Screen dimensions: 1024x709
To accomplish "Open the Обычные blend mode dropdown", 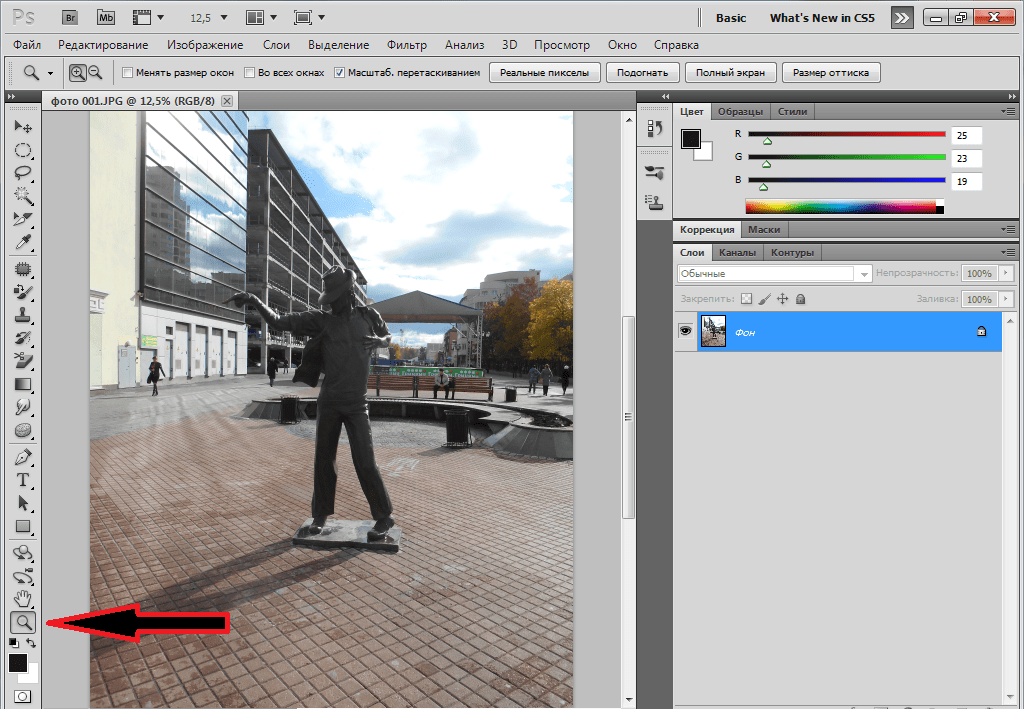I will point(774,273).
